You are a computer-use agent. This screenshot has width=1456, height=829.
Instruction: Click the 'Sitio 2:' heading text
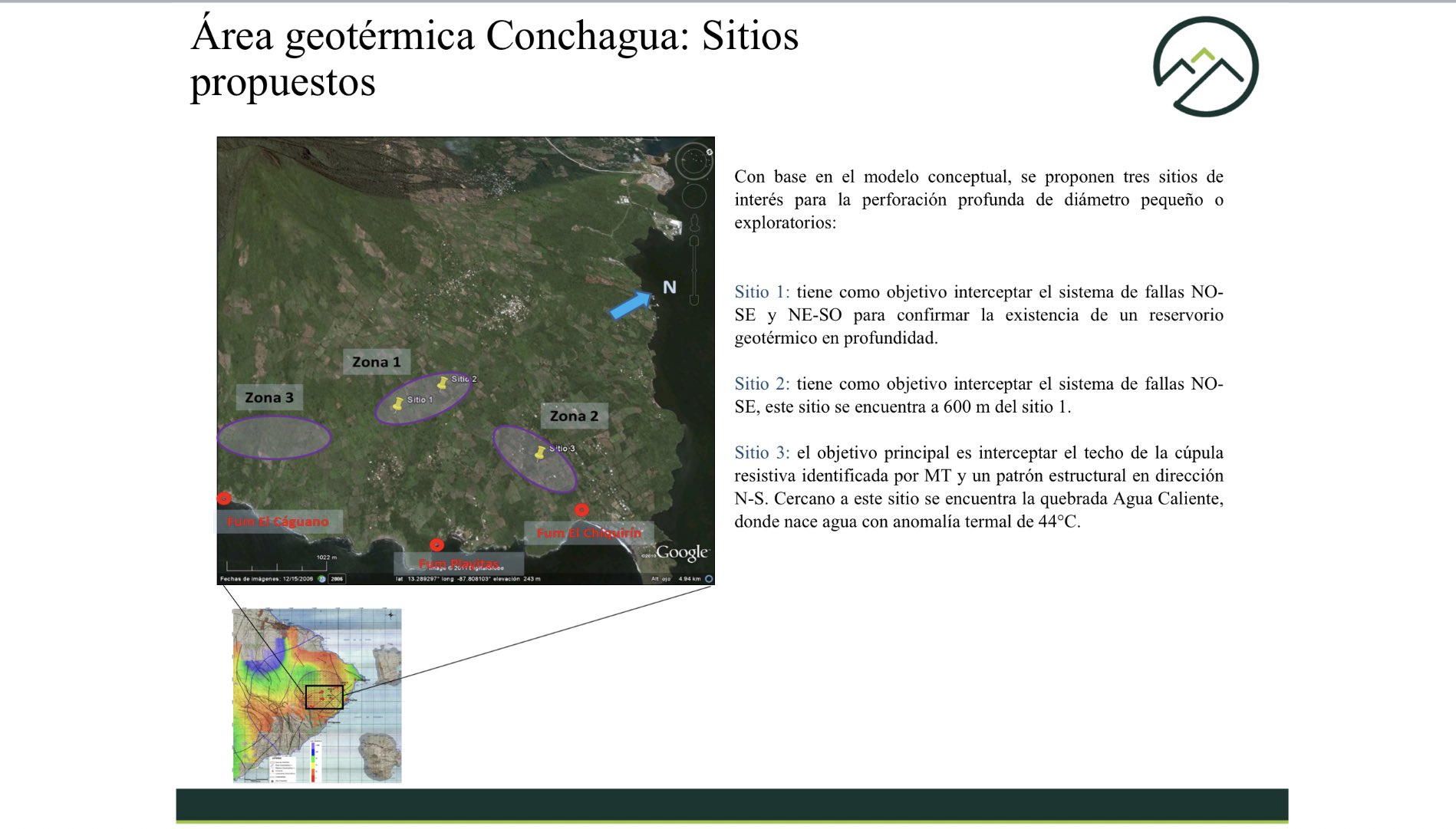pos(762,383)
